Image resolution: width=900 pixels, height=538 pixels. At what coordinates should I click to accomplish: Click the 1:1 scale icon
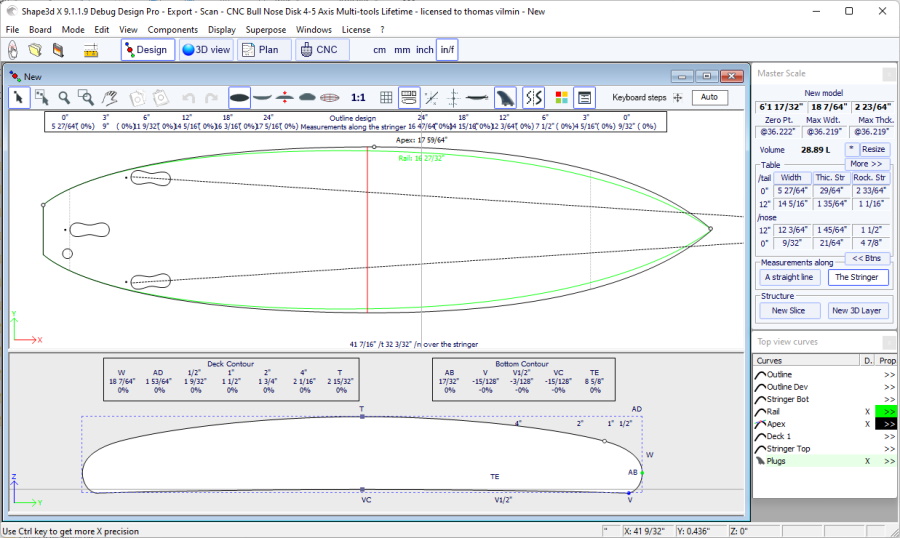(x=358, y=97)
